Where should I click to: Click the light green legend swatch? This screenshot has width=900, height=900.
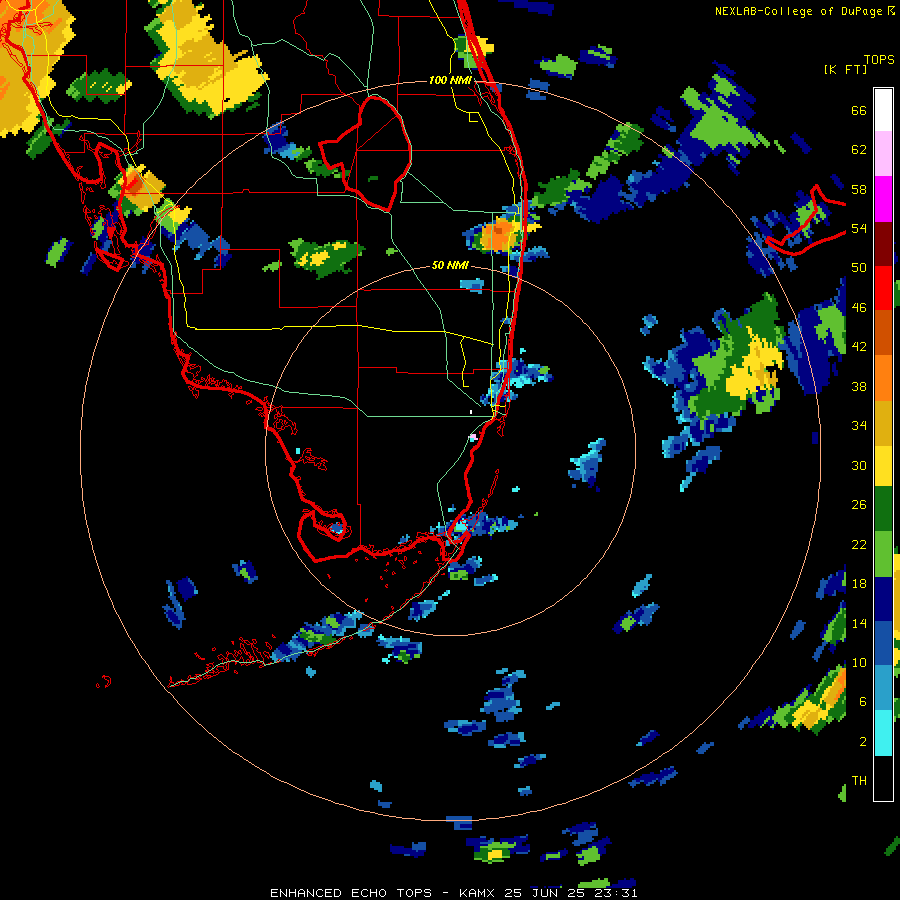(x=883, y=554)
